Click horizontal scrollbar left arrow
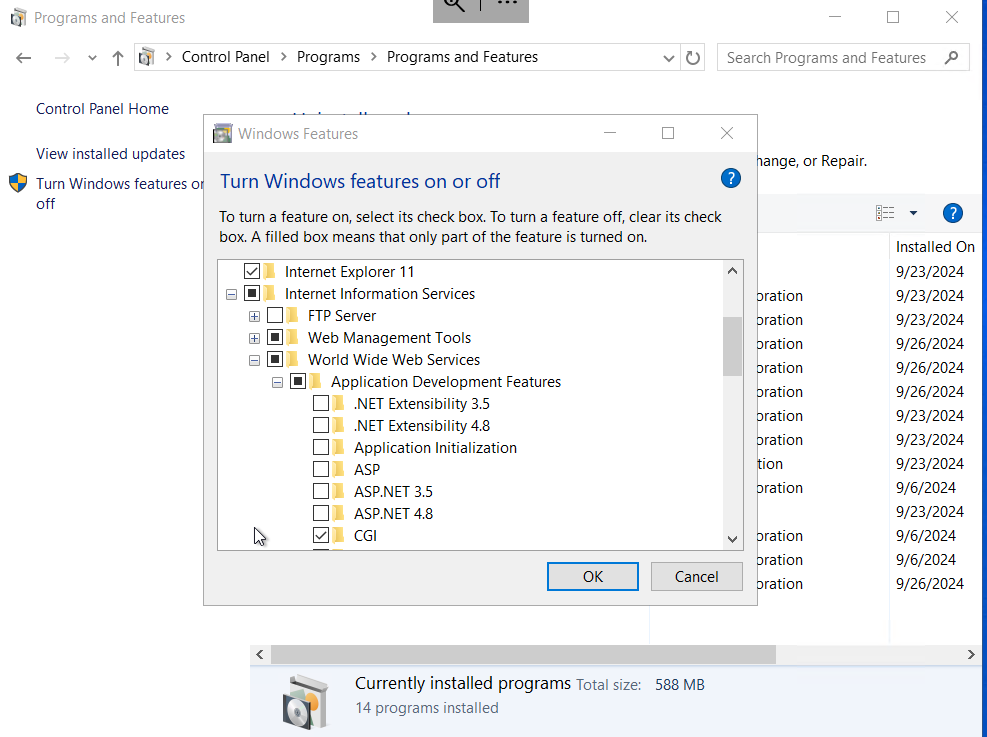 (260, 655)
